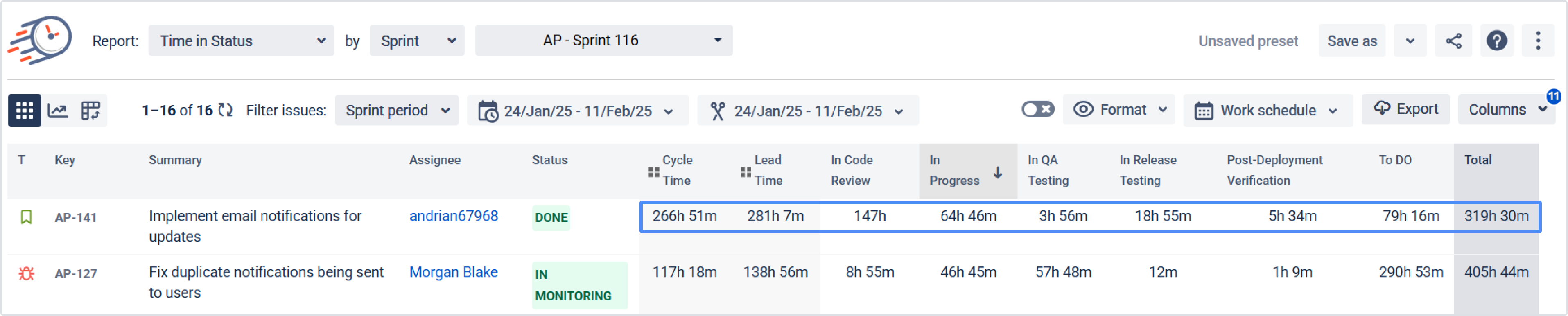This screenshot has height=316, width=1568.
Task: Expand the Sprint period filter dropdown
Action: coord(396,110)
